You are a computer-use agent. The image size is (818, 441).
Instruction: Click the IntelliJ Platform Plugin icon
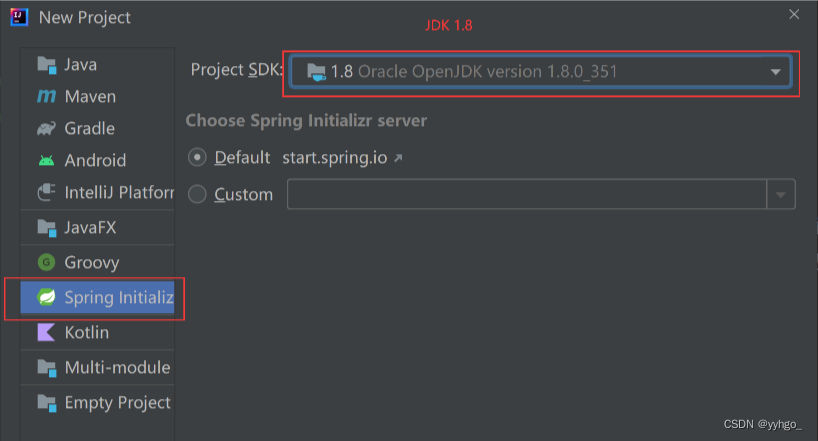click(46, 192)
